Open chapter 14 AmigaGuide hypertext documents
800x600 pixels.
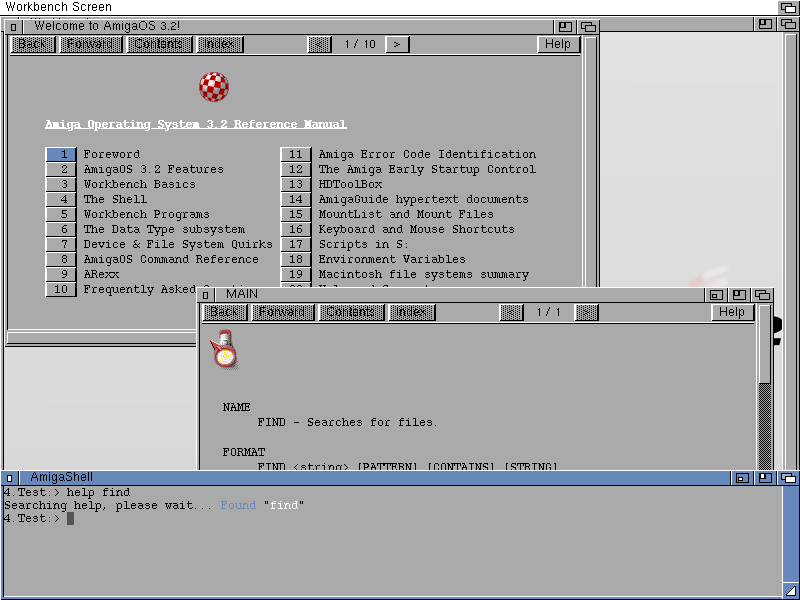point(296,199)
